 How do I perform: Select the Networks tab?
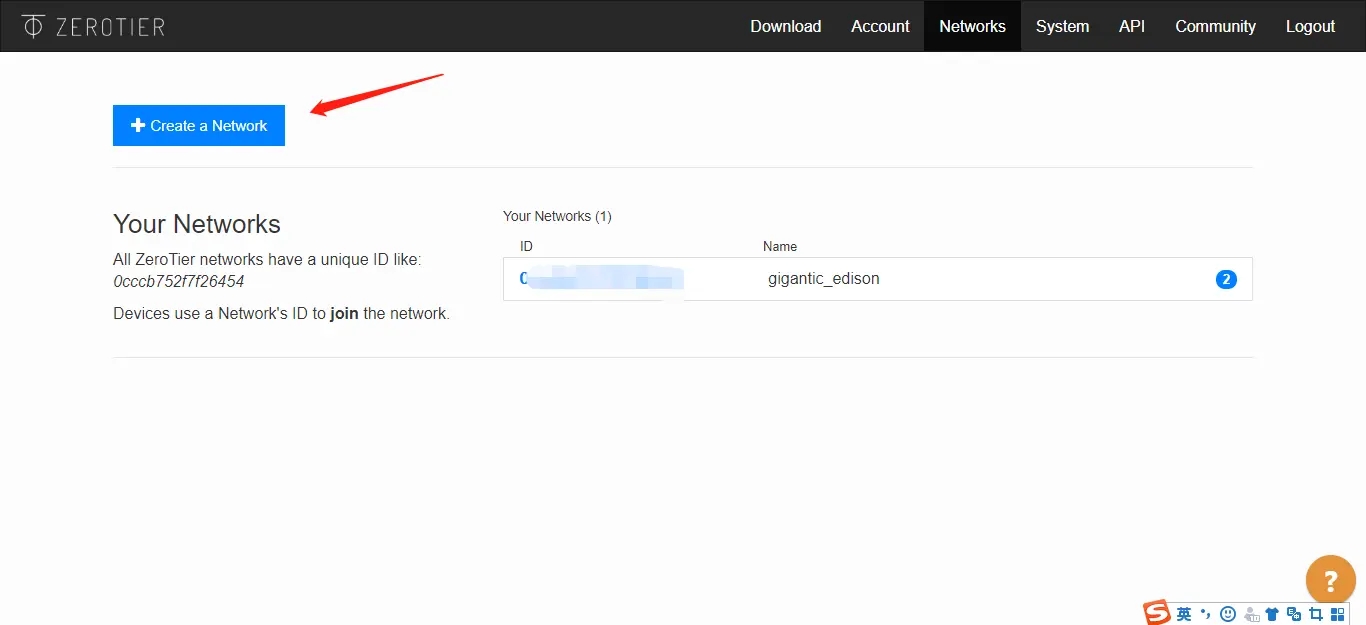972,26
